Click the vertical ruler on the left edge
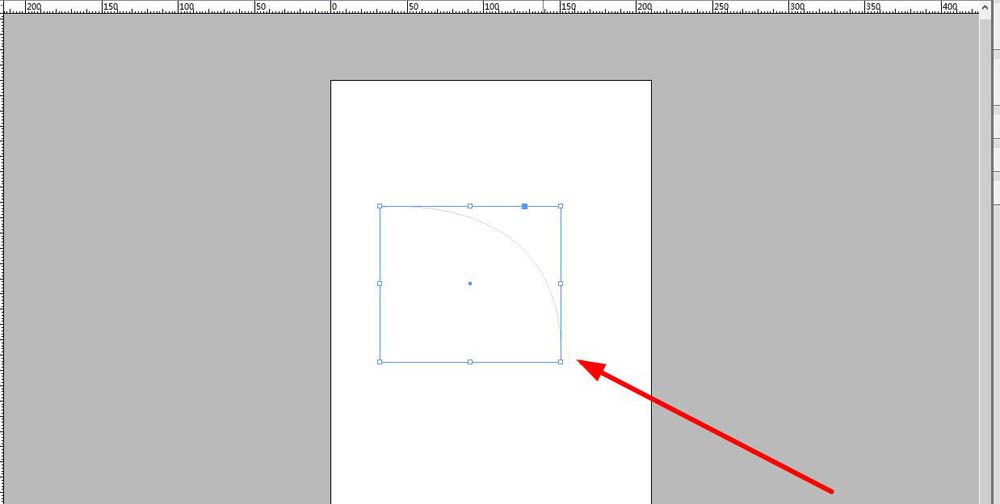Screen dimensions: 1000x504 [2, 258]
